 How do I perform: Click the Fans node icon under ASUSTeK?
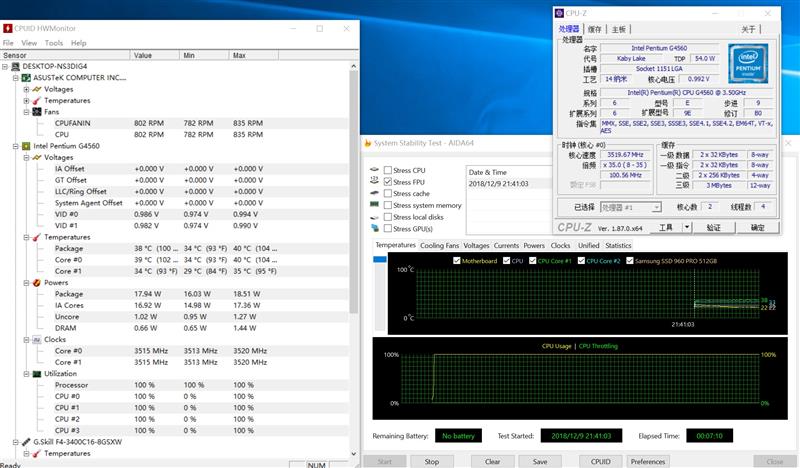pos(37,112)
